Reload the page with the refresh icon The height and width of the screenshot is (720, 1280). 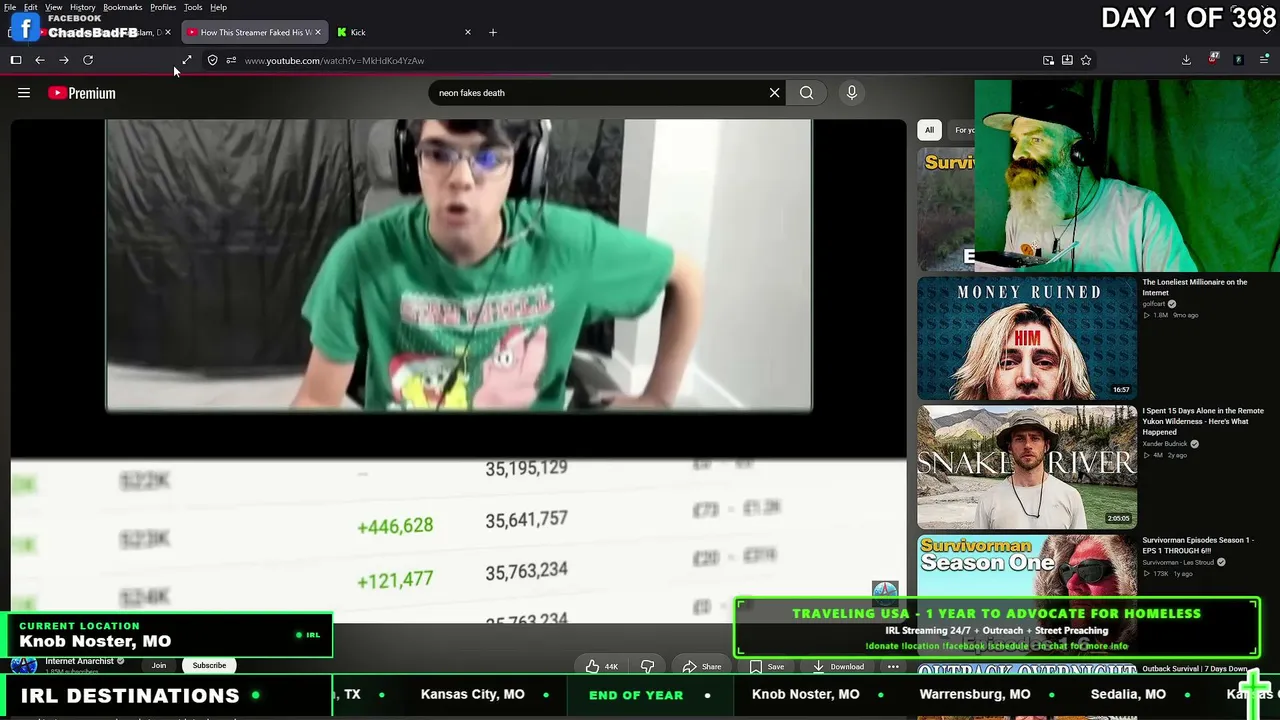pyautogui.click(x=88, y=60)
